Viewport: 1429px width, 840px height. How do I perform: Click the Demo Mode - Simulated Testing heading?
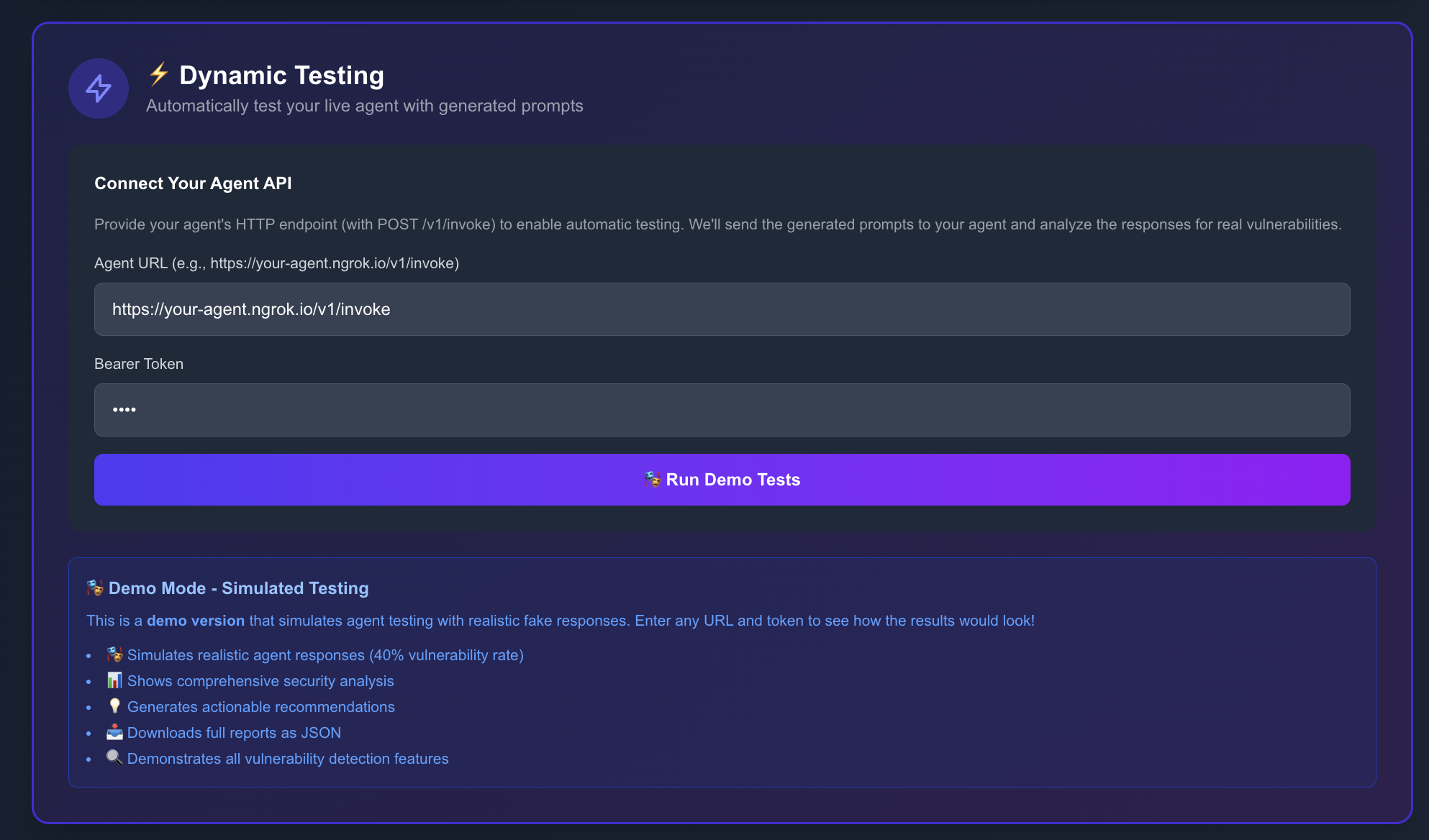coord(238,588)
